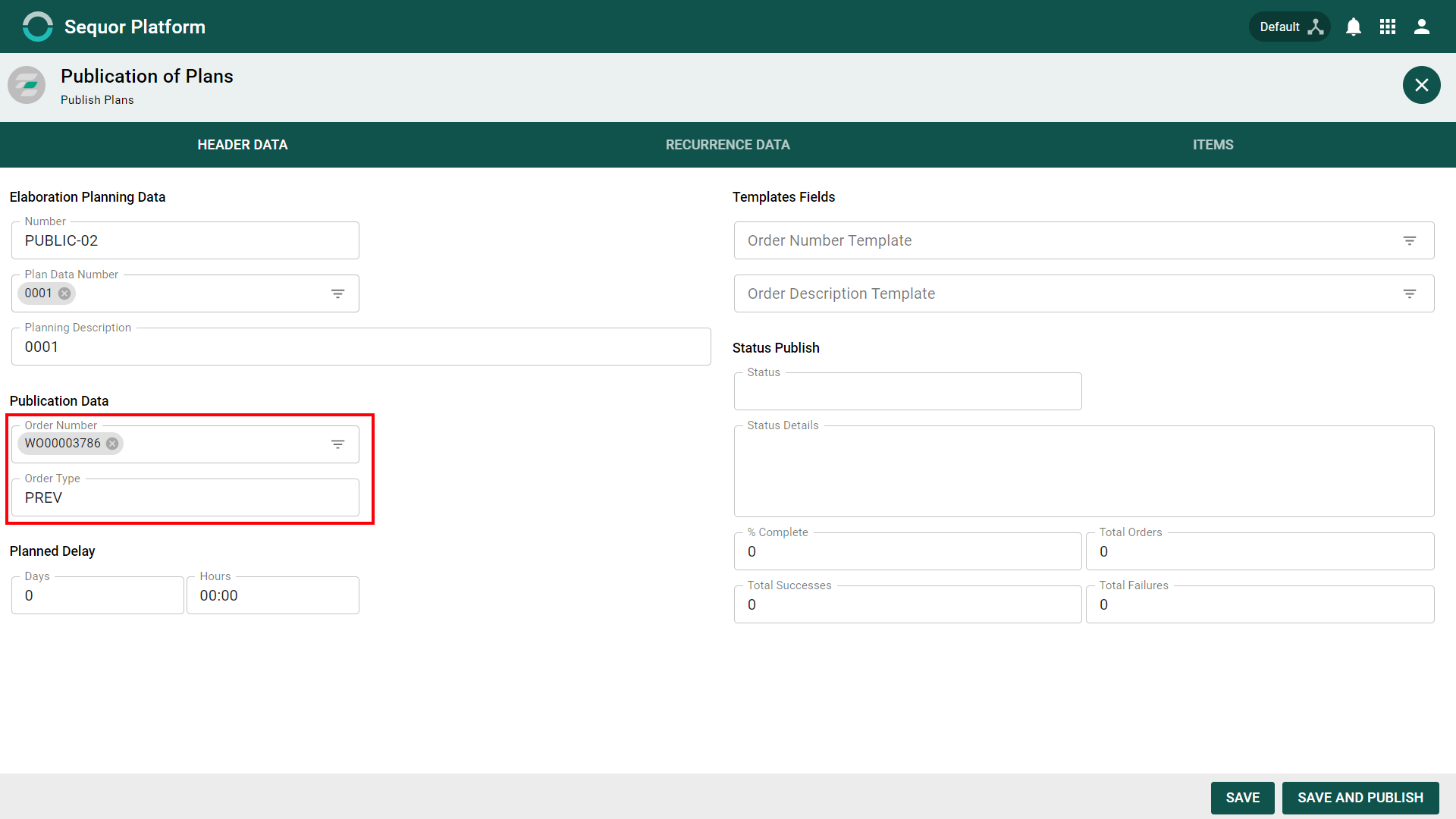Click the Status field
This screenshot has width=1456, height=819.
coord(908,391)
